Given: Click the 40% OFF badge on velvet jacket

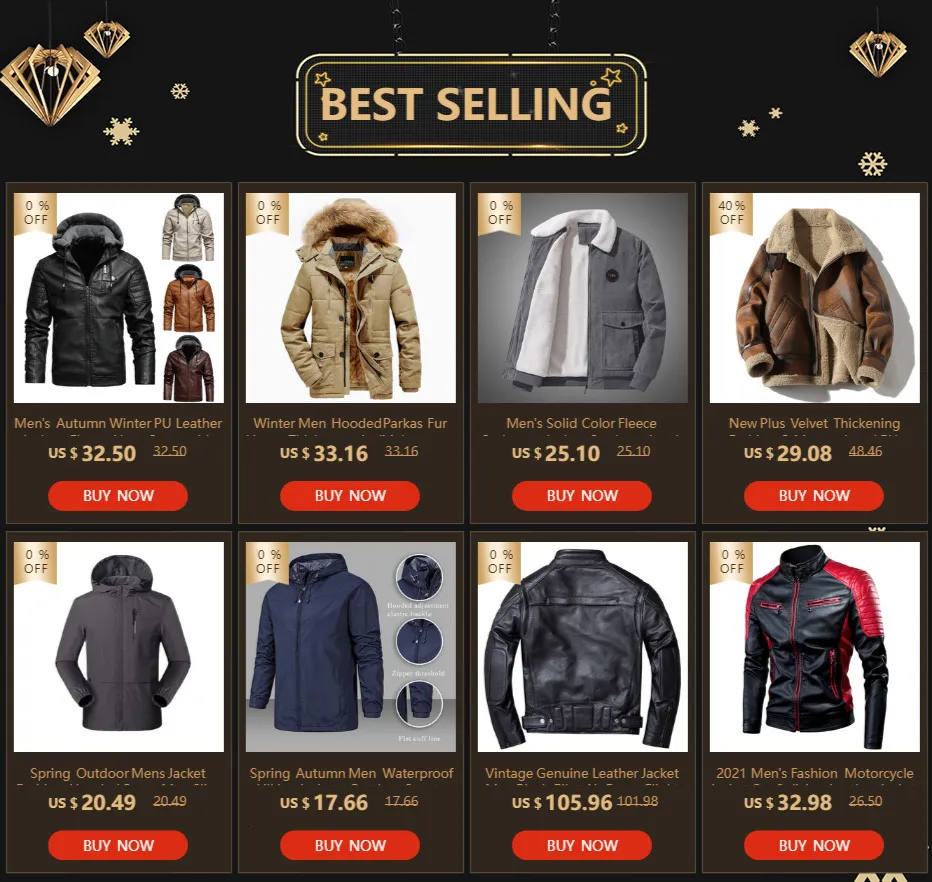Looking at the screenshot, I should tap(731, 213).
